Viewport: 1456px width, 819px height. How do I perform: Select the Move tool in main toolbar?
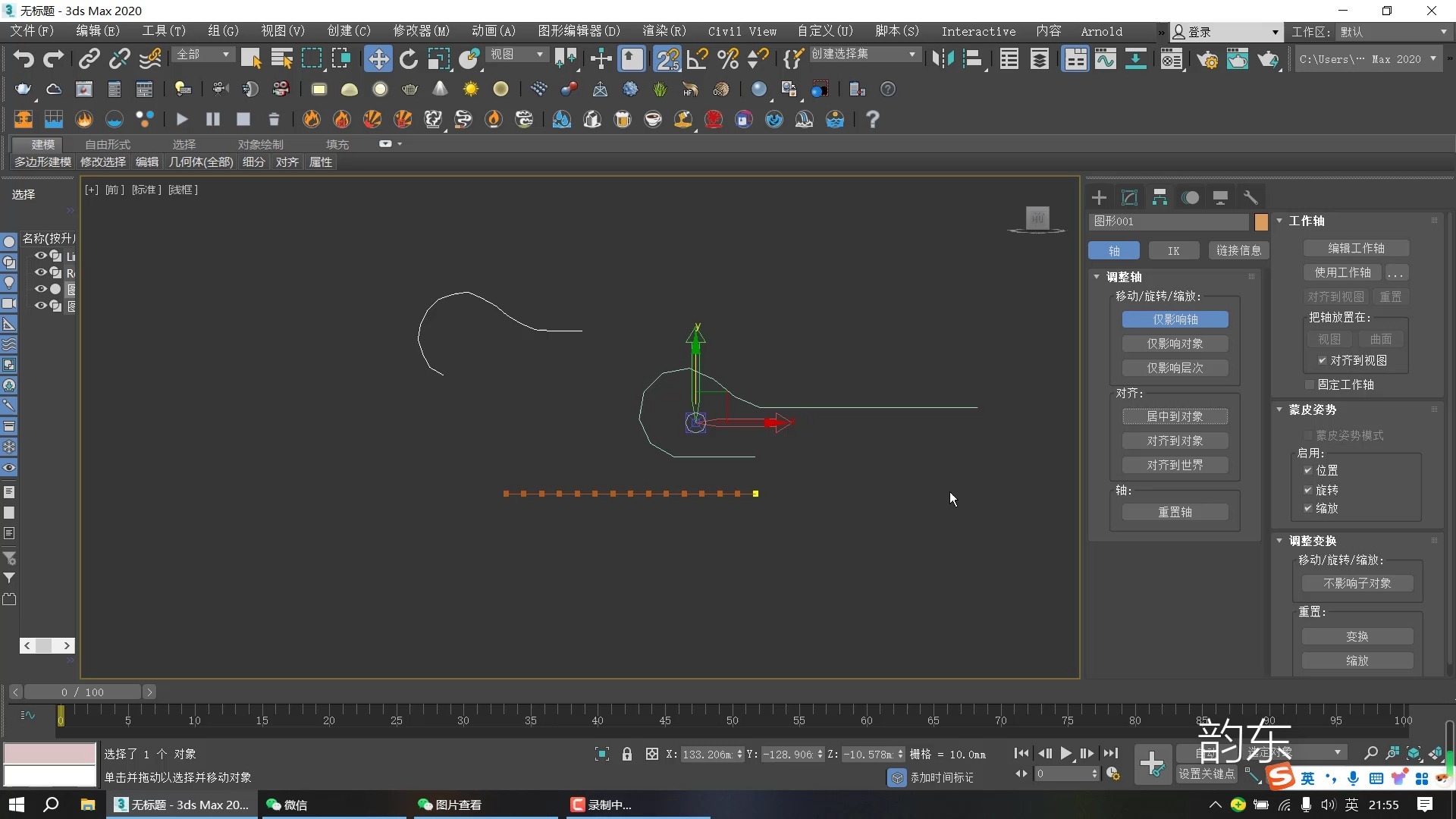point(378,59)
